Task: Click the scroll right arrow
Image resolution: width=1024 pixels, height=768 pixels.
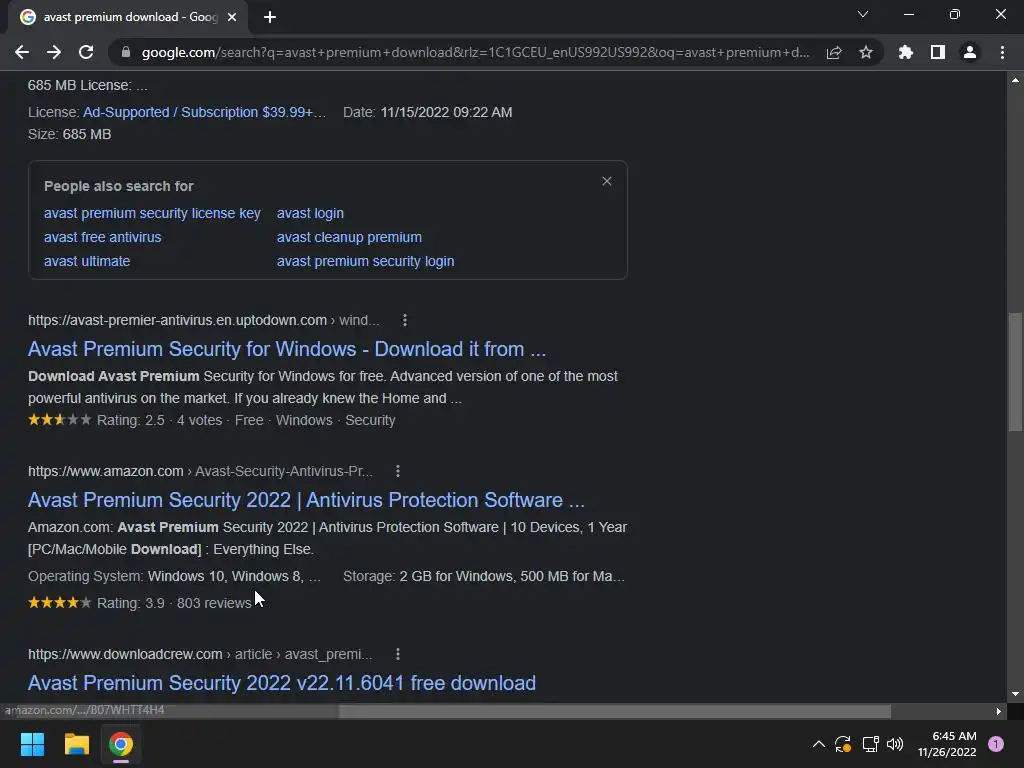Action: click(999, 711)
